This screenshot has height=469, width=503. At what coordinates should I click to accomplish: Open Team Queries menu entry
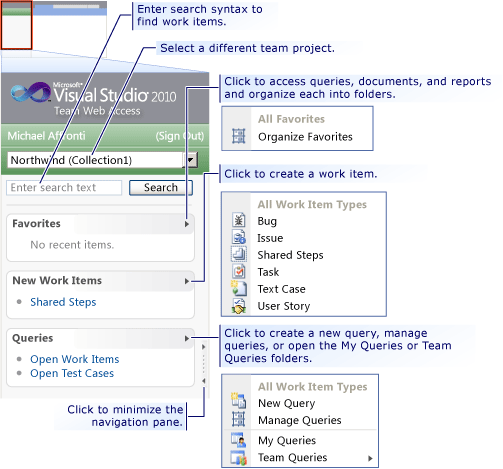tap(293, 458)
